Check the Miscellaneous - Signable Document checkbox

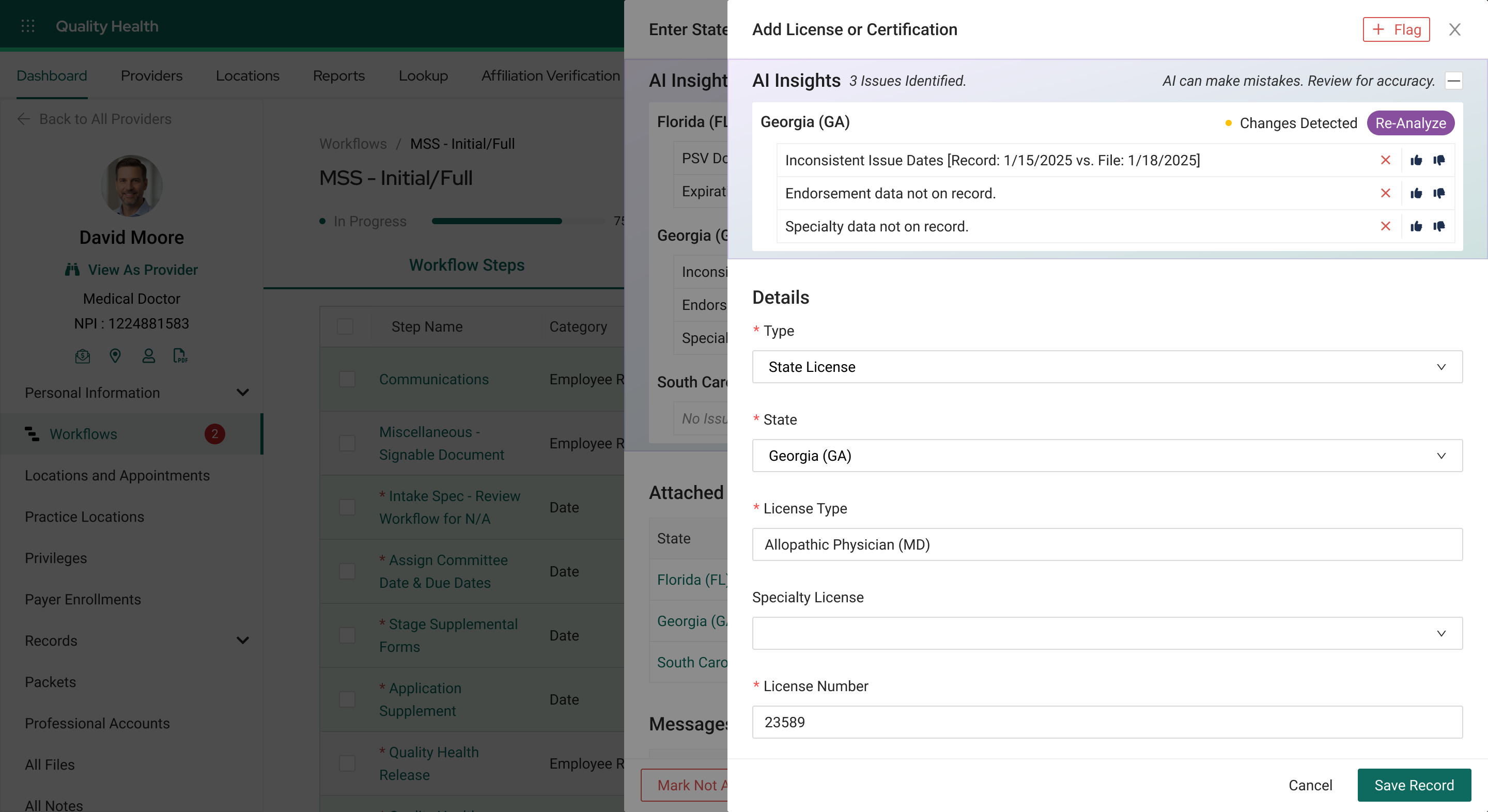[x=347, y=443]
